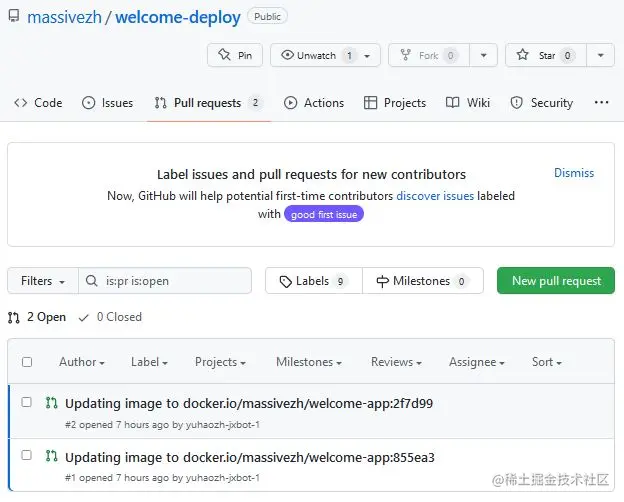Open the Fork options dropdown arrow

(484, 55)
